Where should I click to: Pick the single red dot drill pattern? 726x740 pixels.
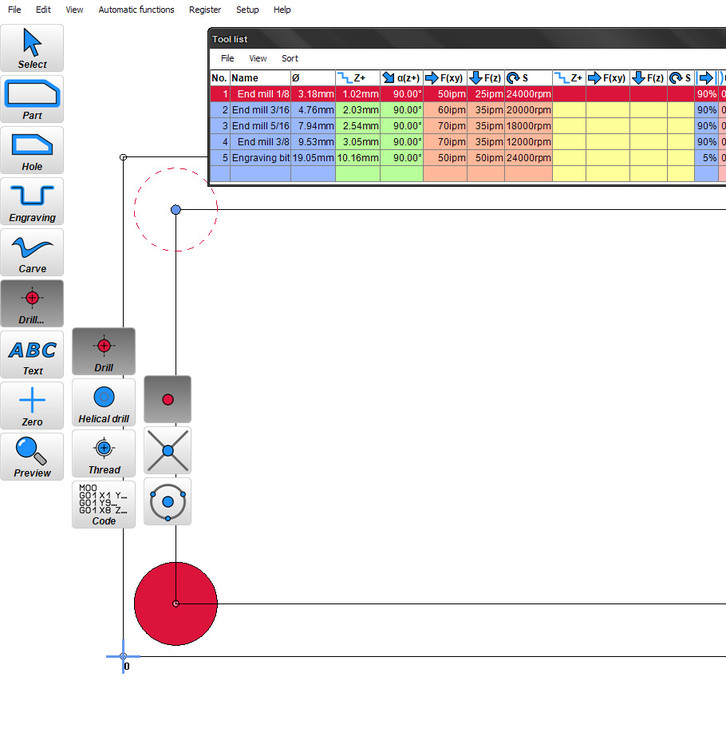pyautogui.click(x=168, y=399)
